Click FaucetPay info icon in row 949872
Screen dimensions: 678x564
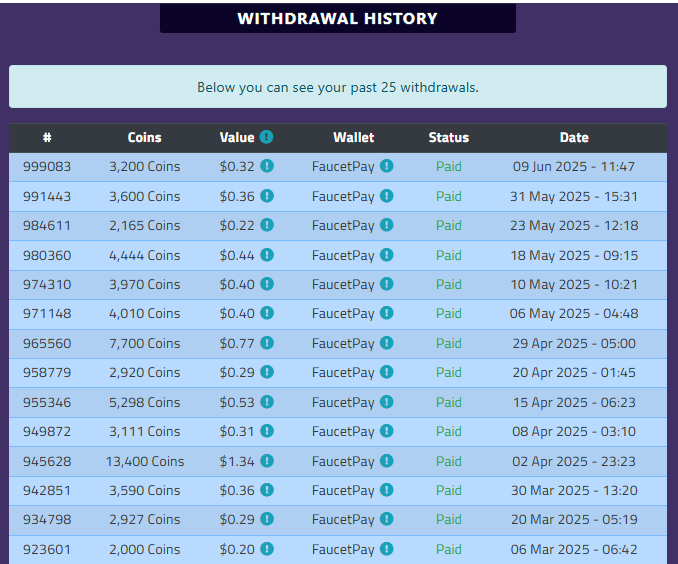coord(387,431)
